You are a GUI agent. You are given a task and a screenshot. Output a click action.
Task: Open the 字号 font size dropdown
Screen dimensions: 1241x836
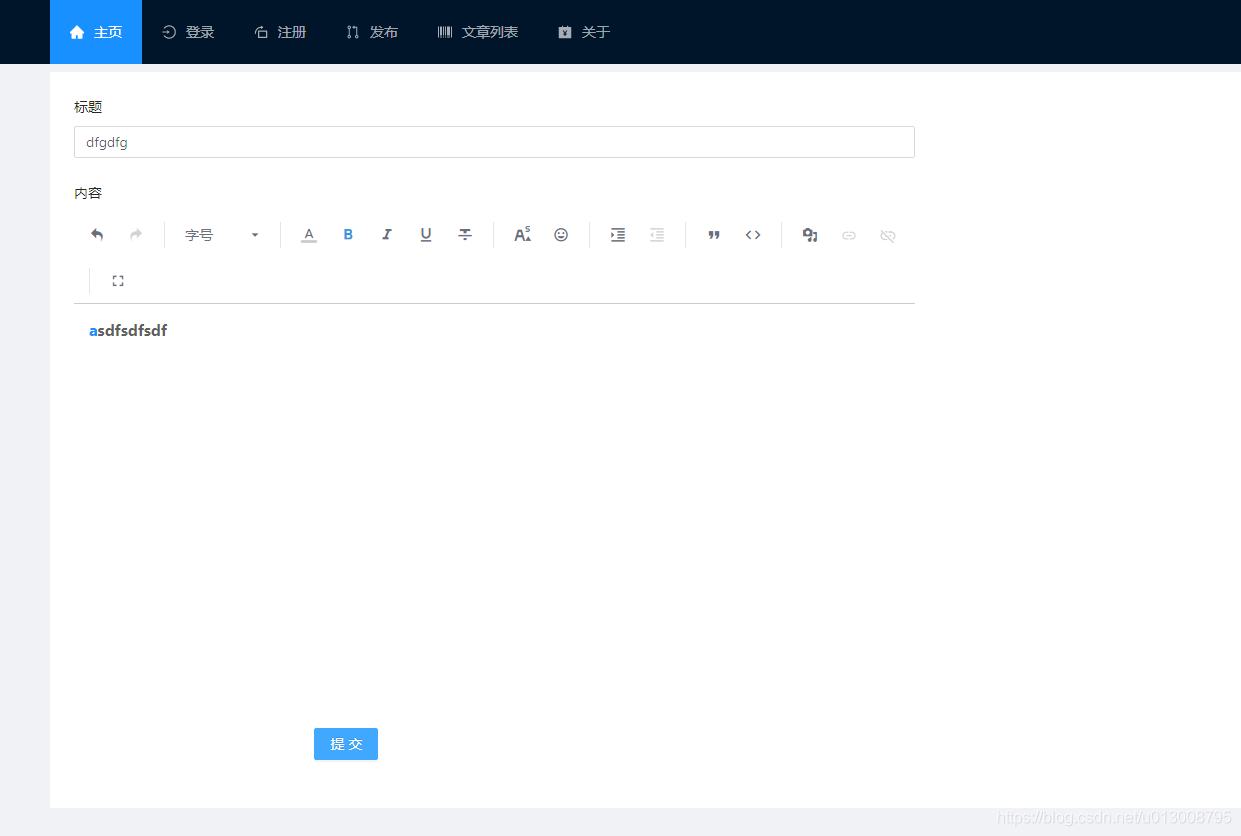click(222, 235)
